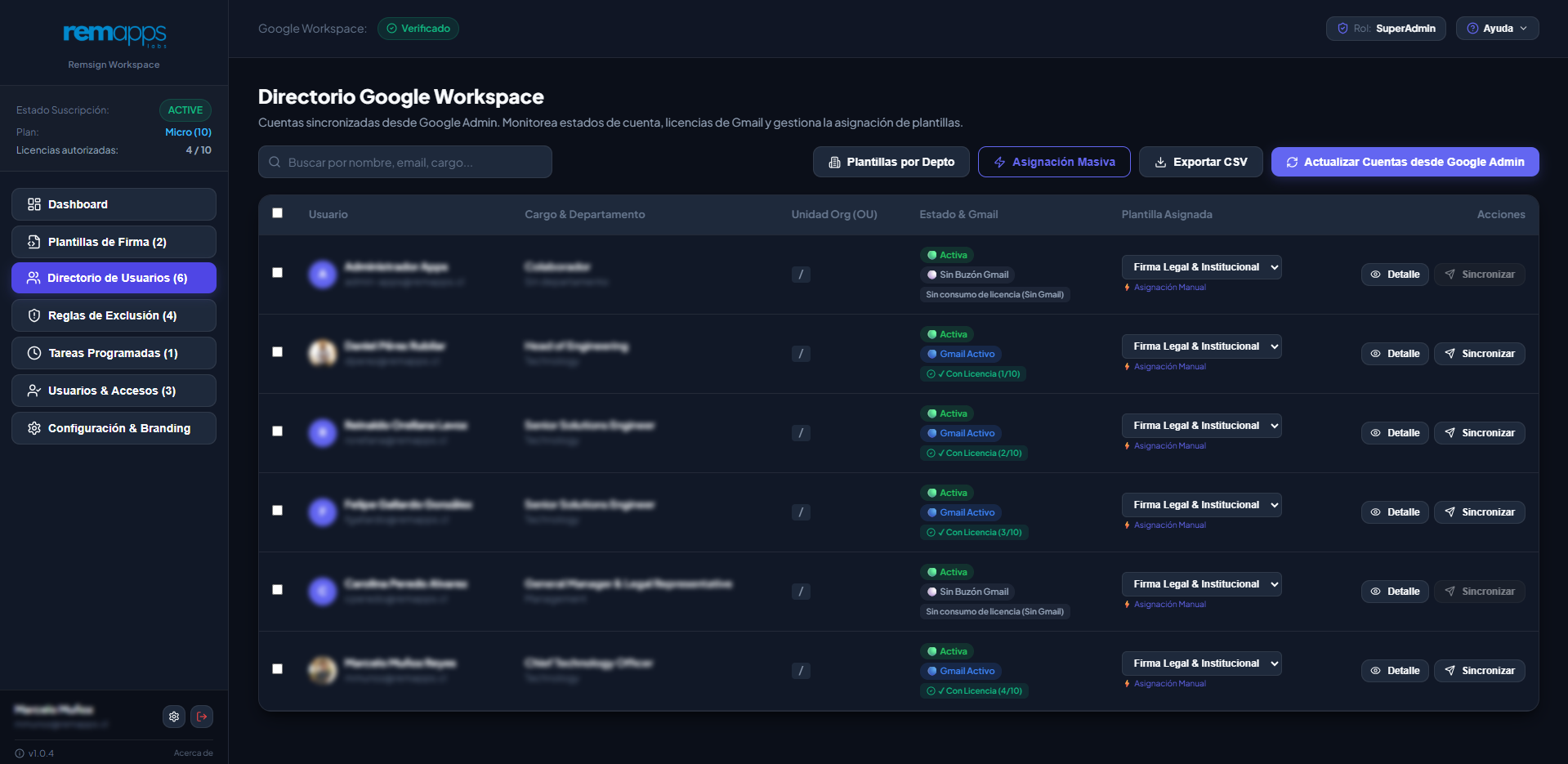Select Directorio de Usuarios (6) in sidebar

114,278
